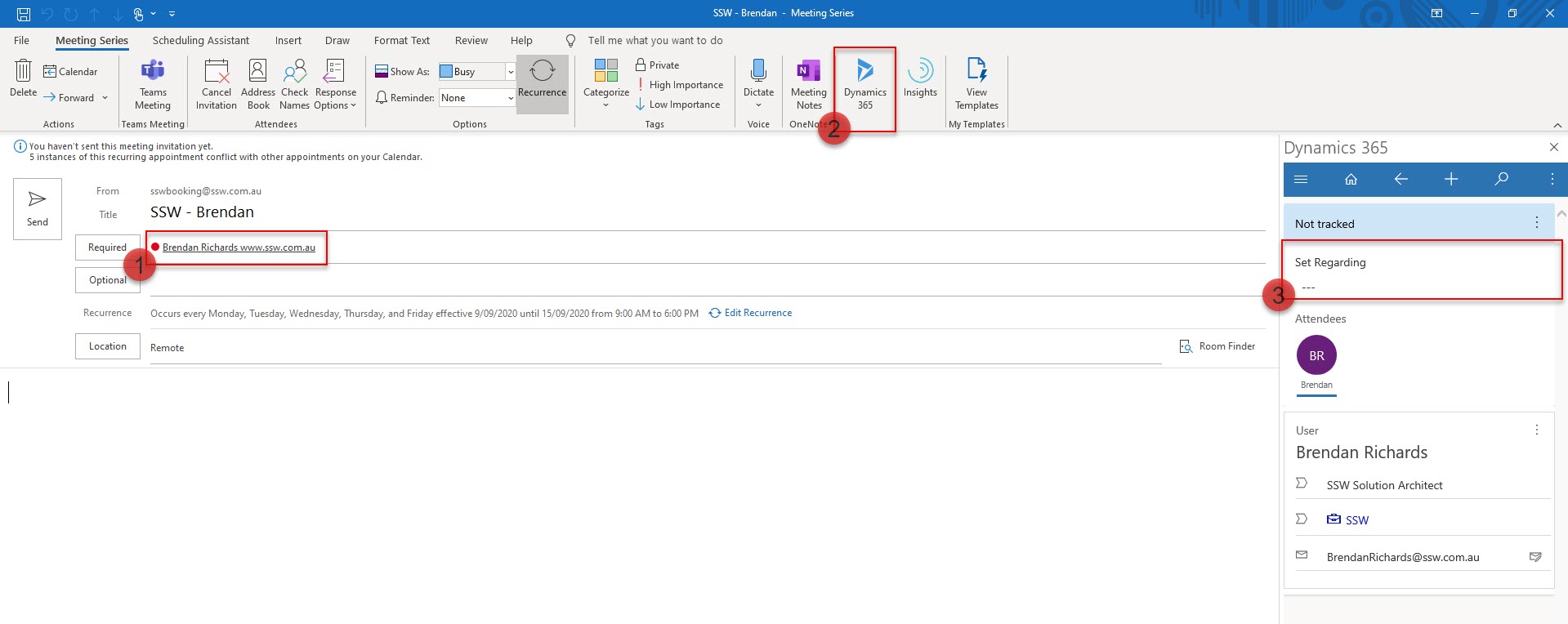Click the Check Names icon
Image resolution: width=1568 pixels, height=624 pixels.
tap(294, 83)
